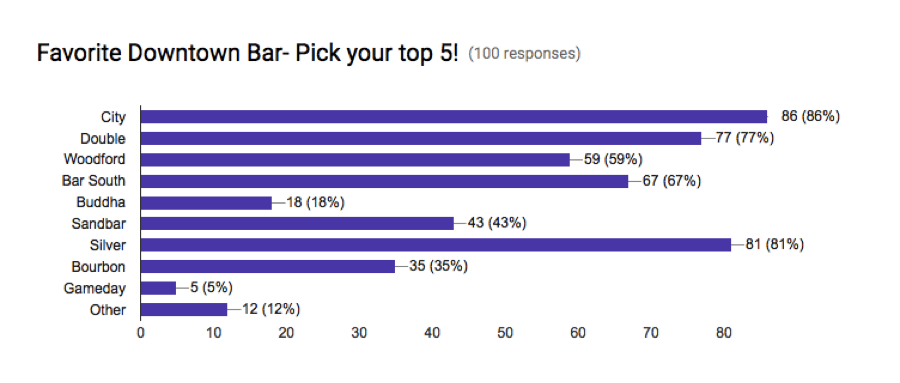Select the Double bar showing 77
Viewport: 900px width, 383px height.
point(421,138)
